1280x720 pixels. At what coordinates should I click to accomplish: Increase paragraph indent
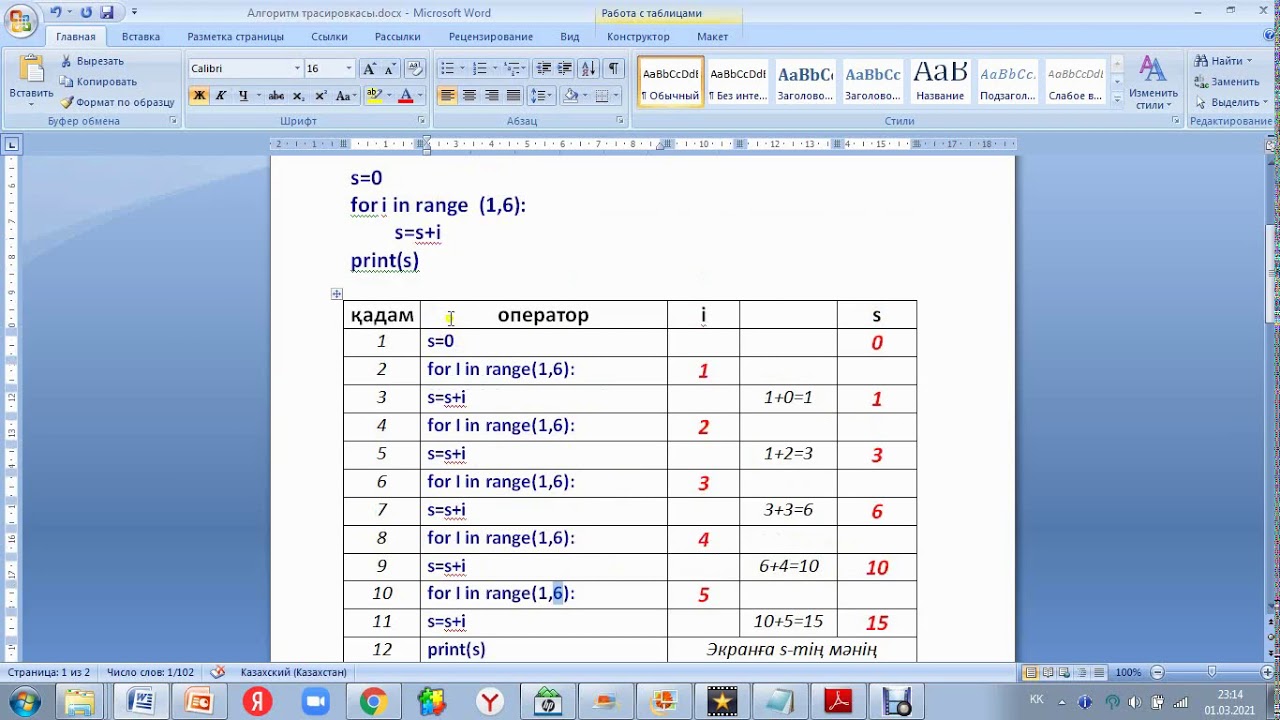pos(565,68)
